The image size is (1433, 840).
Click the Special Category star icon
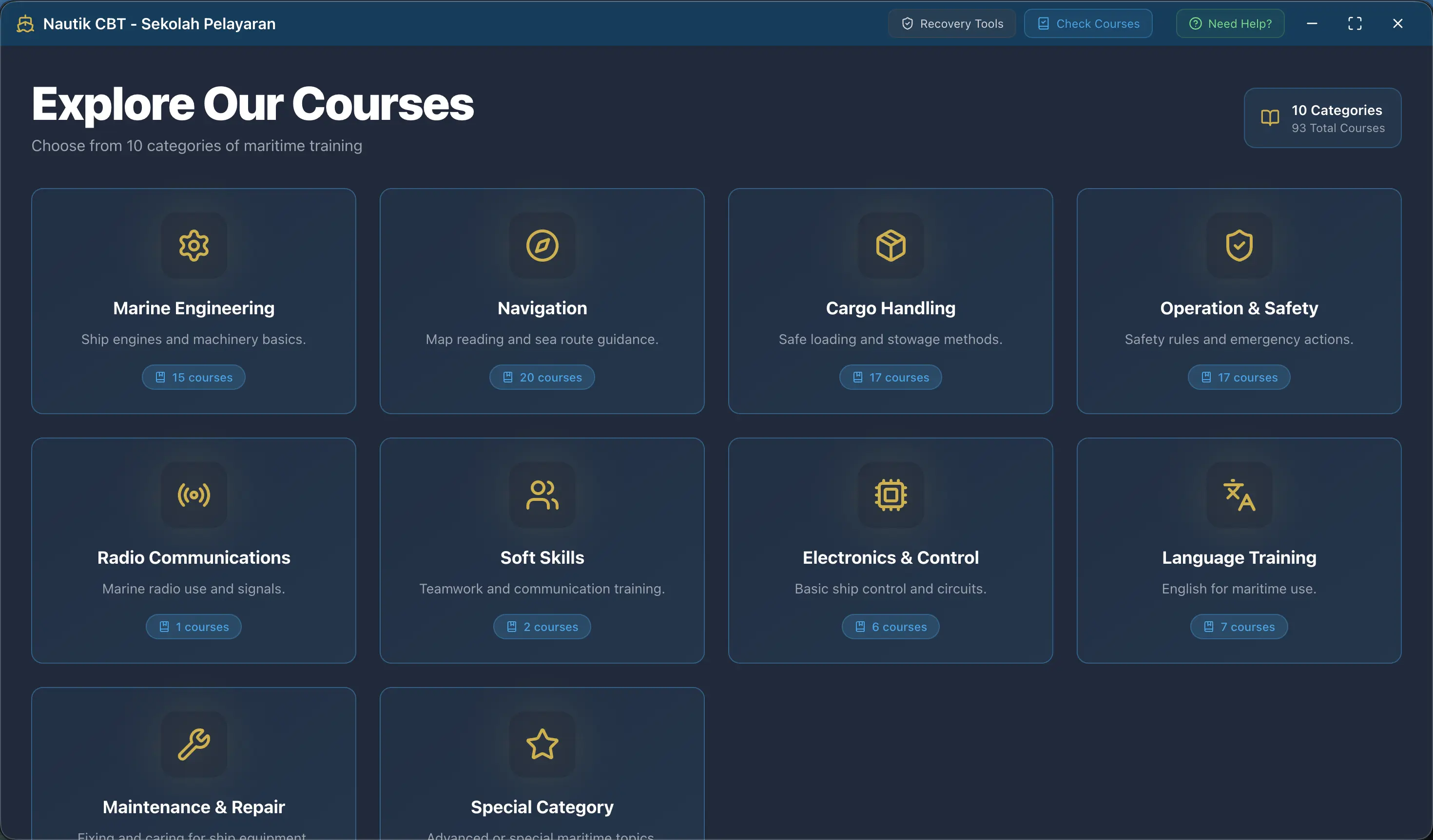(x=542, y=745)
